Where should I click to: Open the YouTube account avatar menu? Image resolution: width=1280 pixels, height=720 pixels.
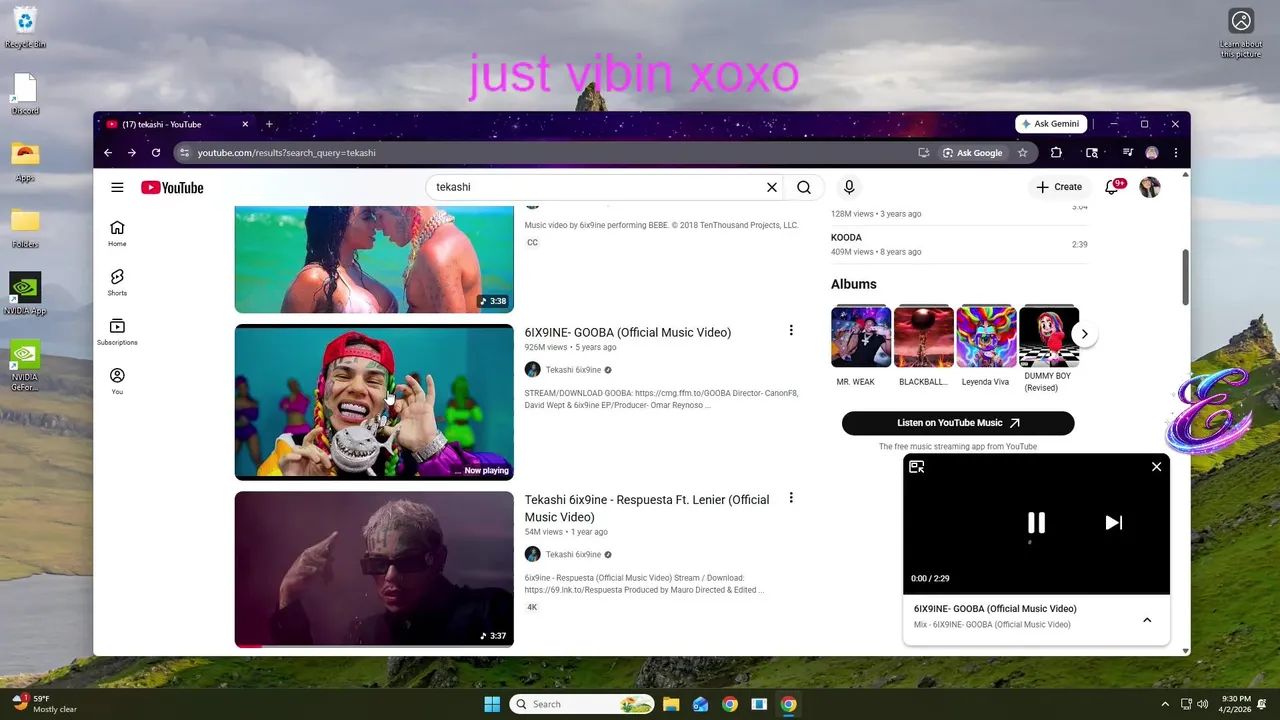point(1150,187)
